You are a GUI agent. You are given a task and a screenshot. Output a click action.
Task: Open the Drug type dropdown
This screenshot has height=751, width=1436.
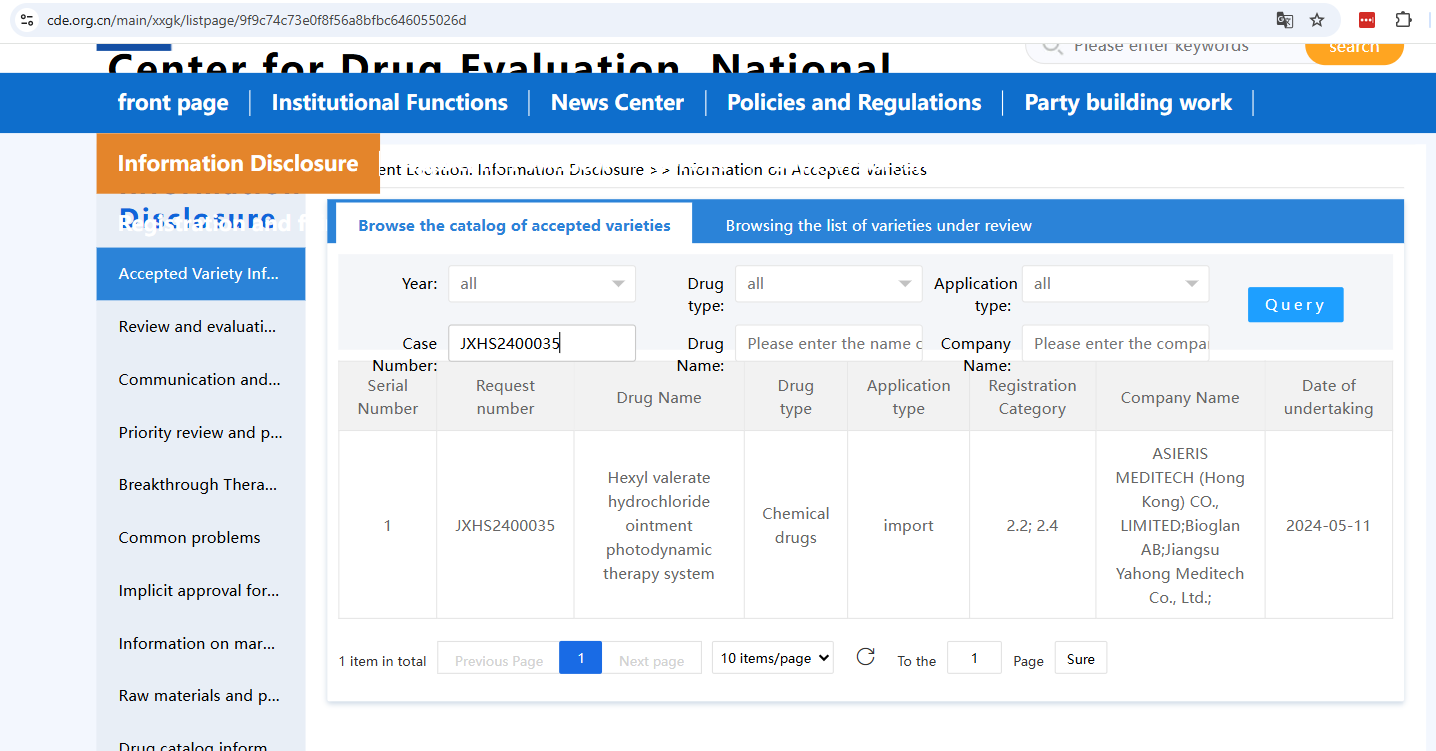[x=828, y=284]
